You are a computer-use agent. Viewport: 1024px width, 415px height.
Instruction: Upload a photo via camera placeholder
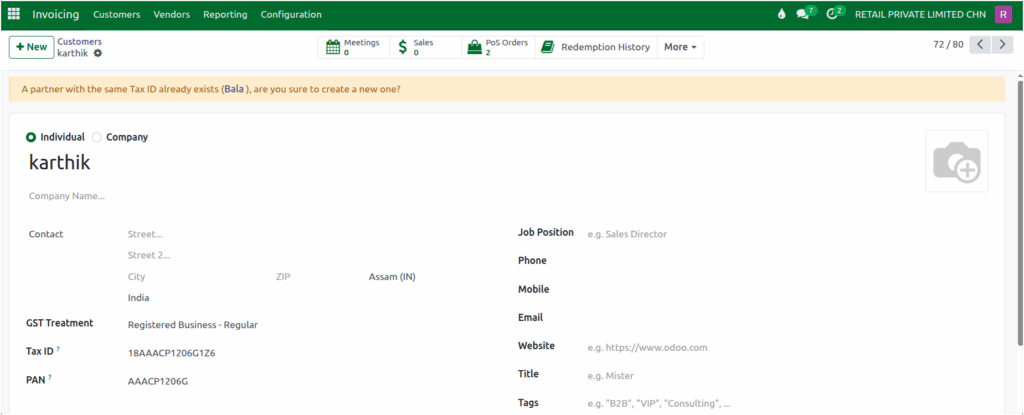tap(957, 161)
